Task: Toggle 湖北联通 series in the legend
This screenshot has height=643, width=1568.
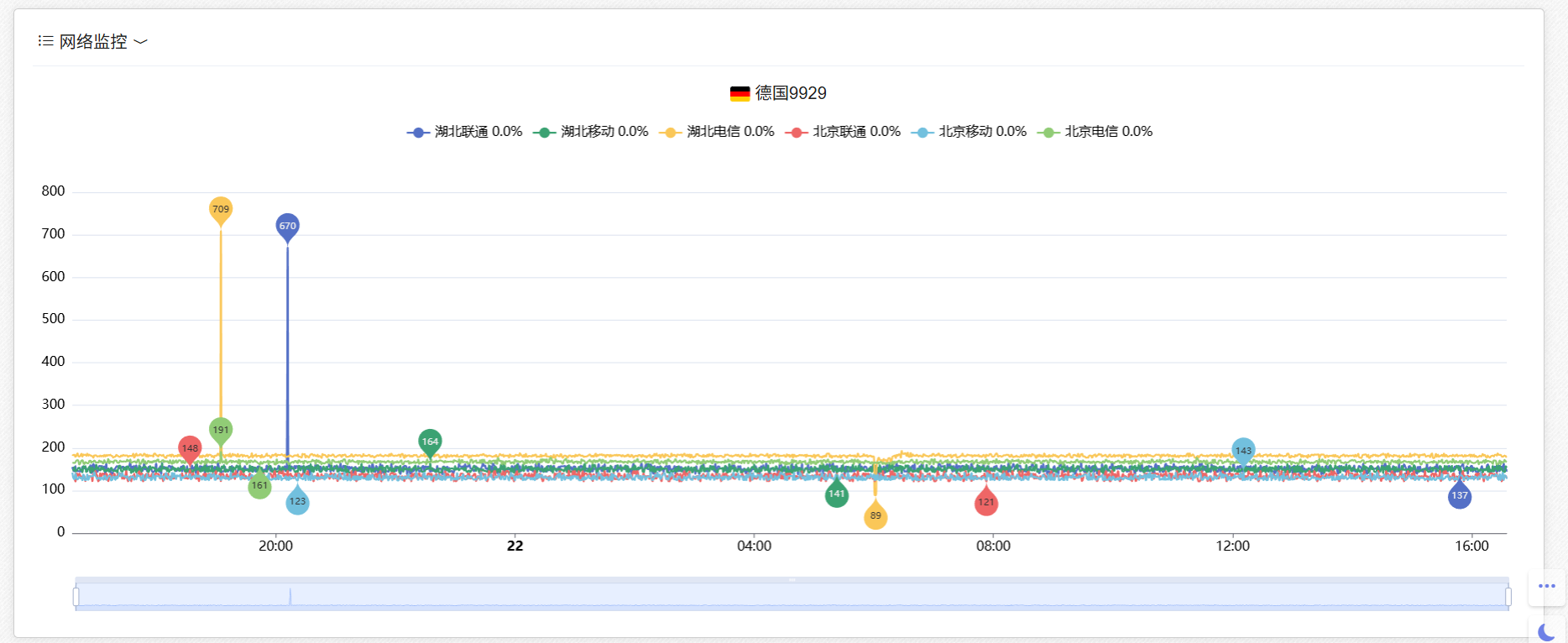Action: [x=464, y=132]
